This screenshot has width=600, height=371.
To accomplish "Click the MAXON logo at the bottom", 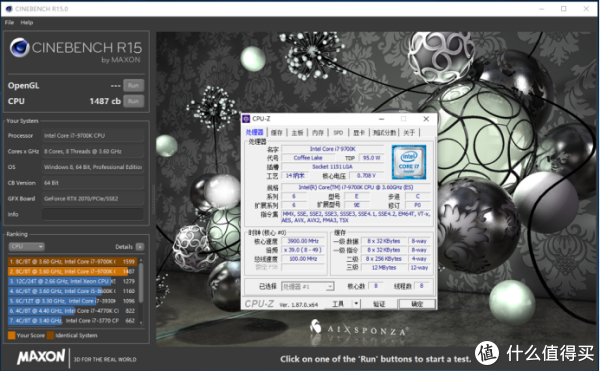I will pos(41,357).
